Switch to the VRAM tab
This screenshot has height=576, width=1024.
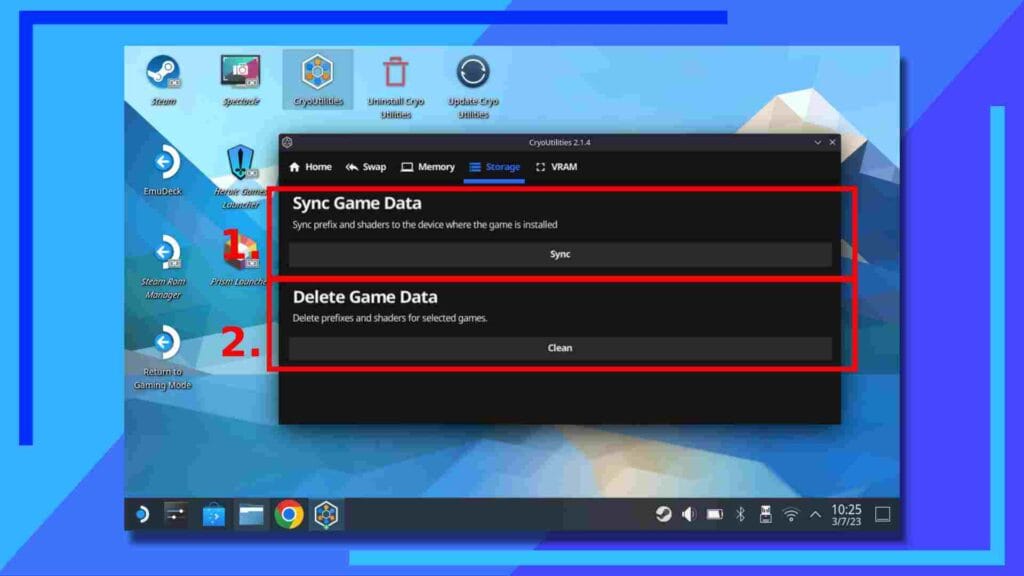[556, 167]
